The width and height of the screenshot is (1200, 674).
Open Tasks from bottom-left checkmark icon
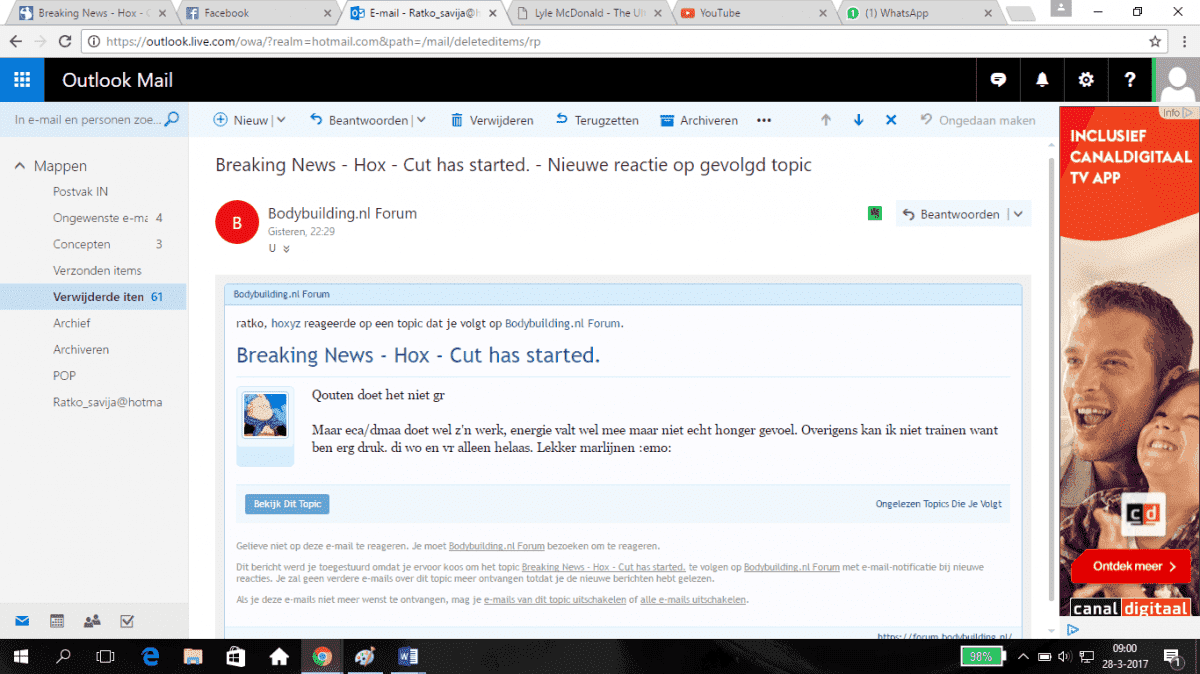(x=127, y=621)
